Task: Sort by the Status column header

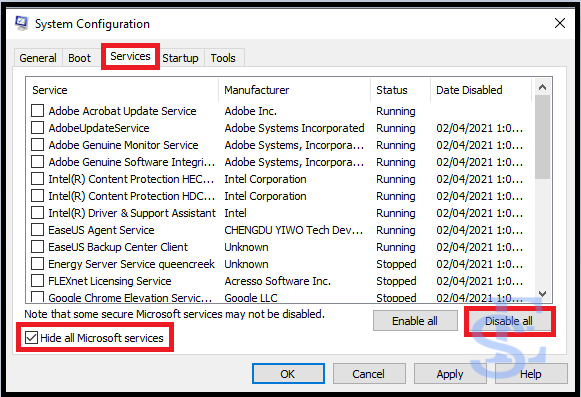Action: [x=401, y=90]
